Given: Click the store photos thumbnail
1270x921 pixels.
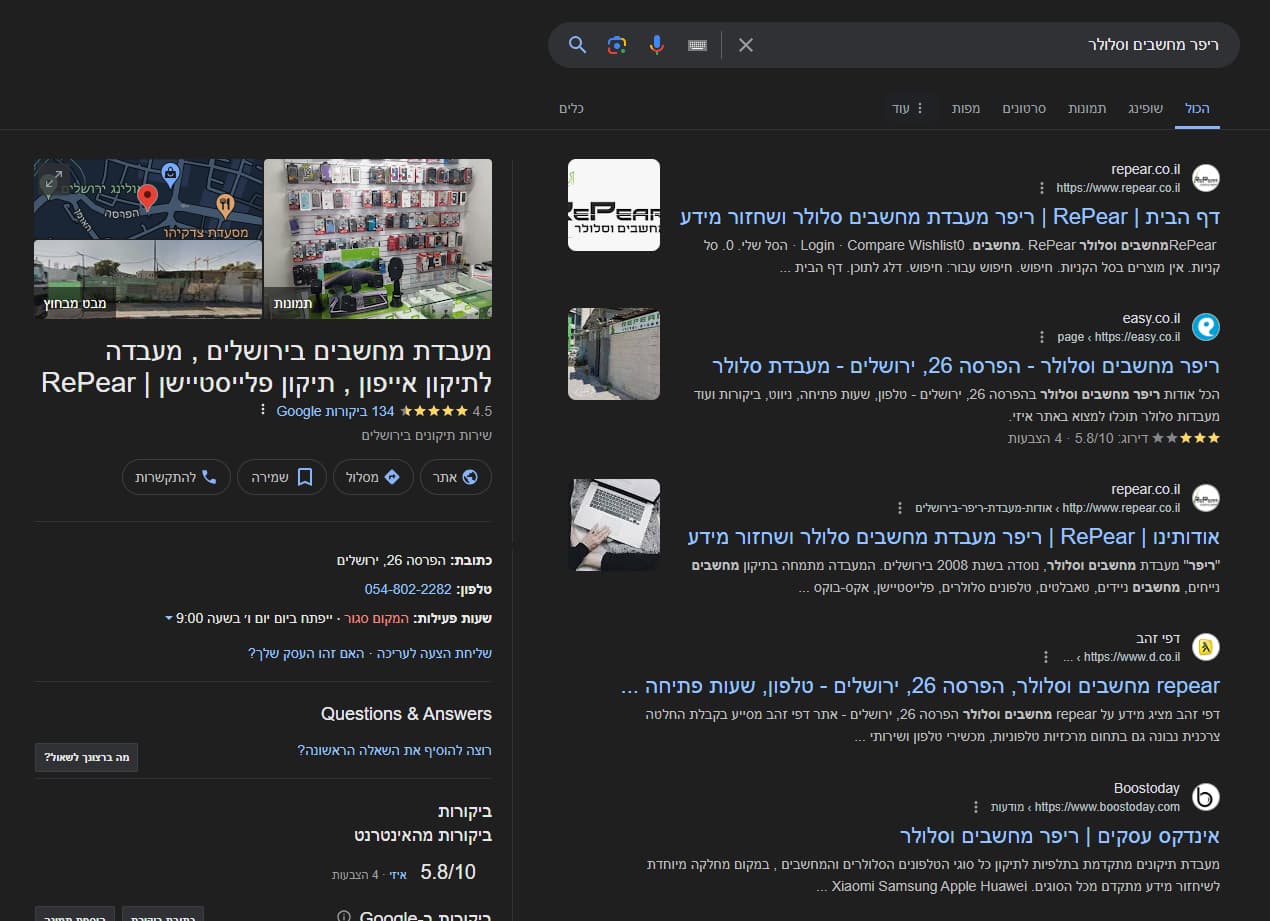Looking at the screenshot, I should click(x=378, y=238).
